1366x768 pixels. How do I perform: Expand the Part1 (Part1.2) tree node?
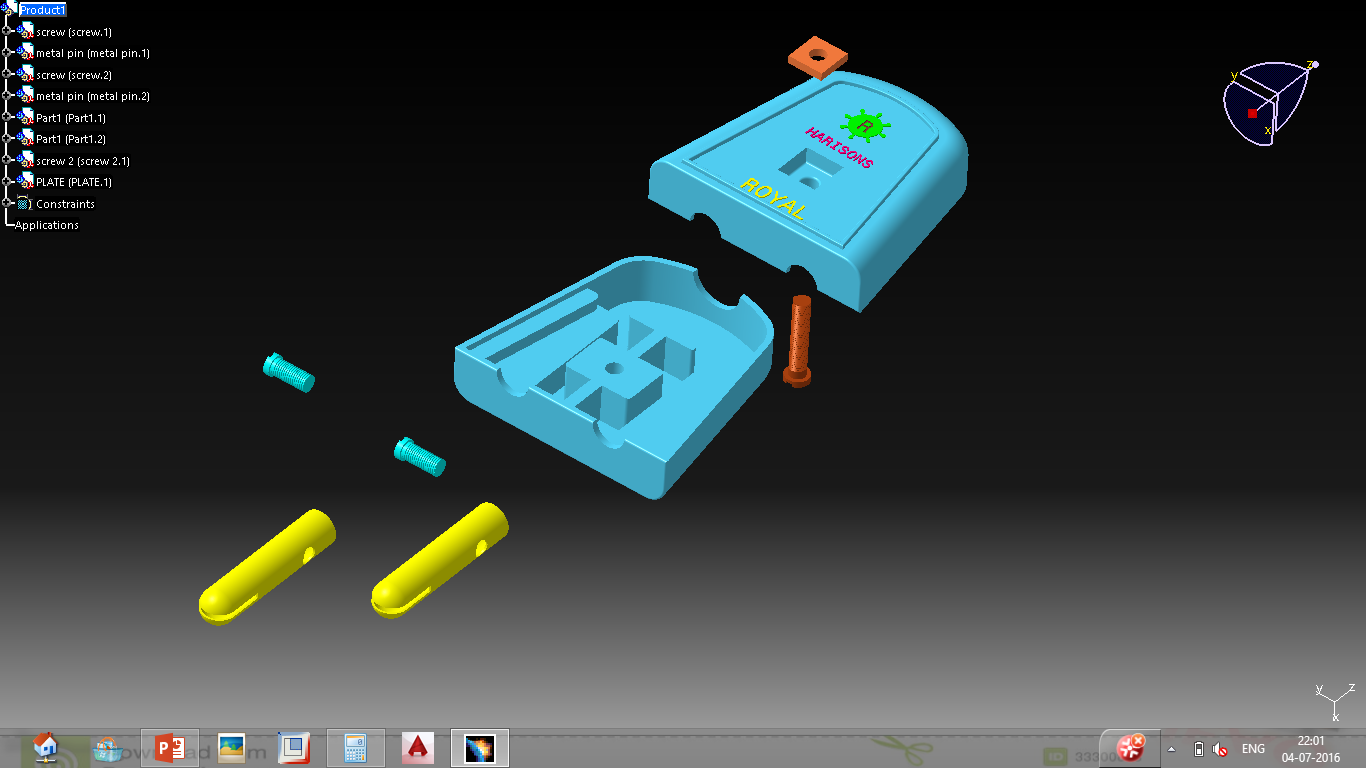click(x=7, y=138)
